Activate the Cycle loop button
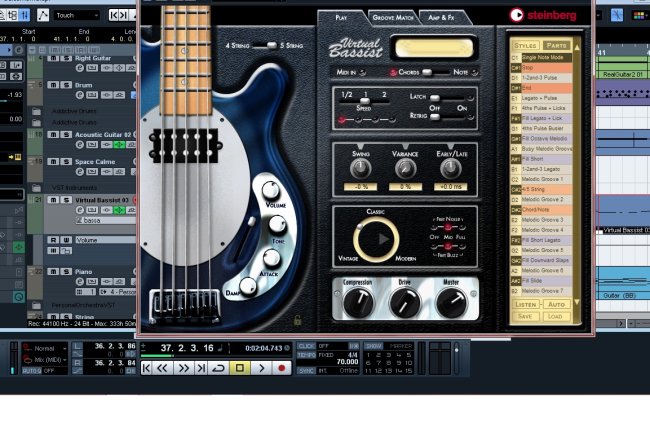Viewport: 650px width, 433px height. (218, 368)
